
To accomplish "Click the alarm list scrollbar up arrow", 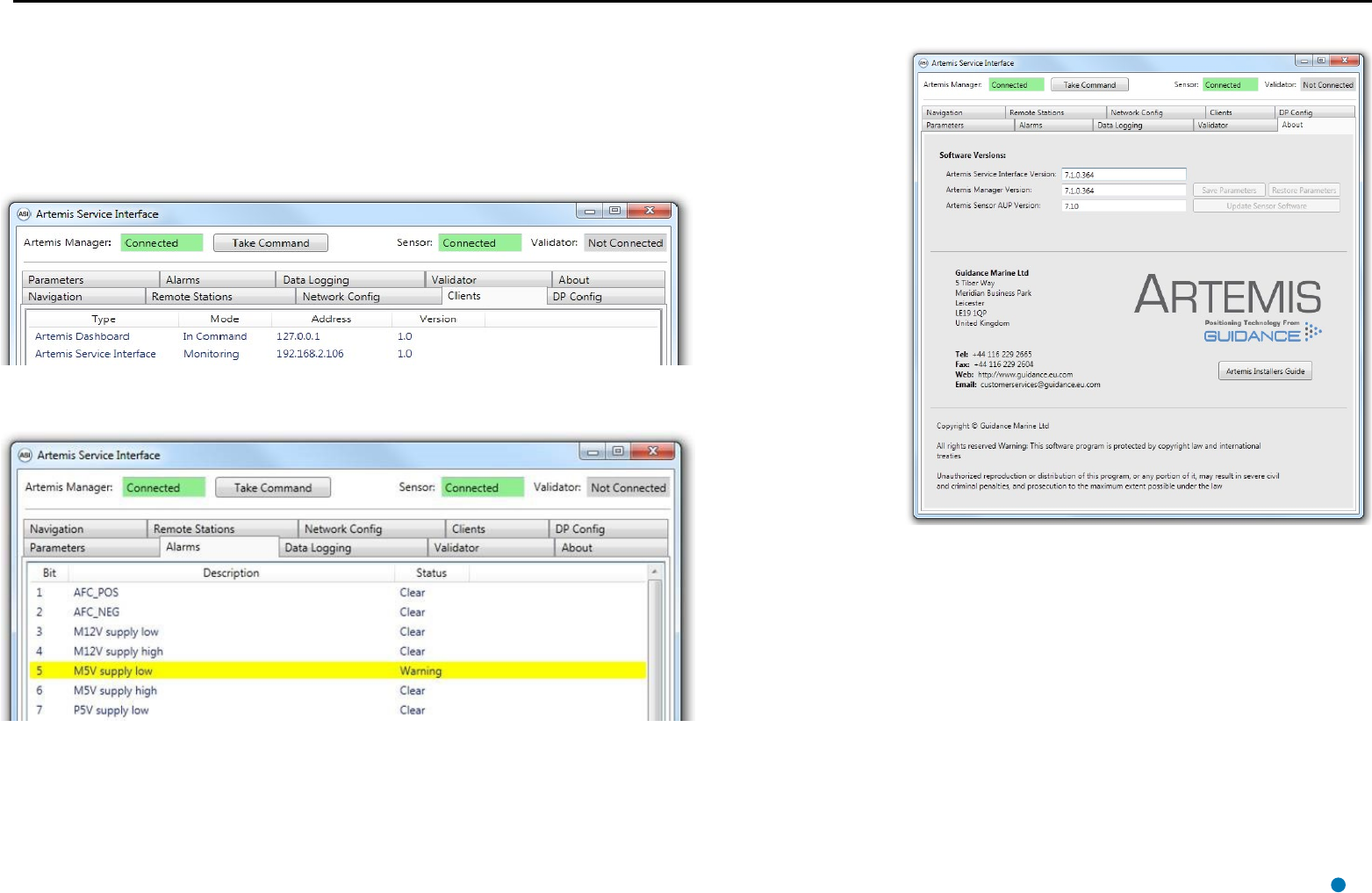I will point(654,573).
